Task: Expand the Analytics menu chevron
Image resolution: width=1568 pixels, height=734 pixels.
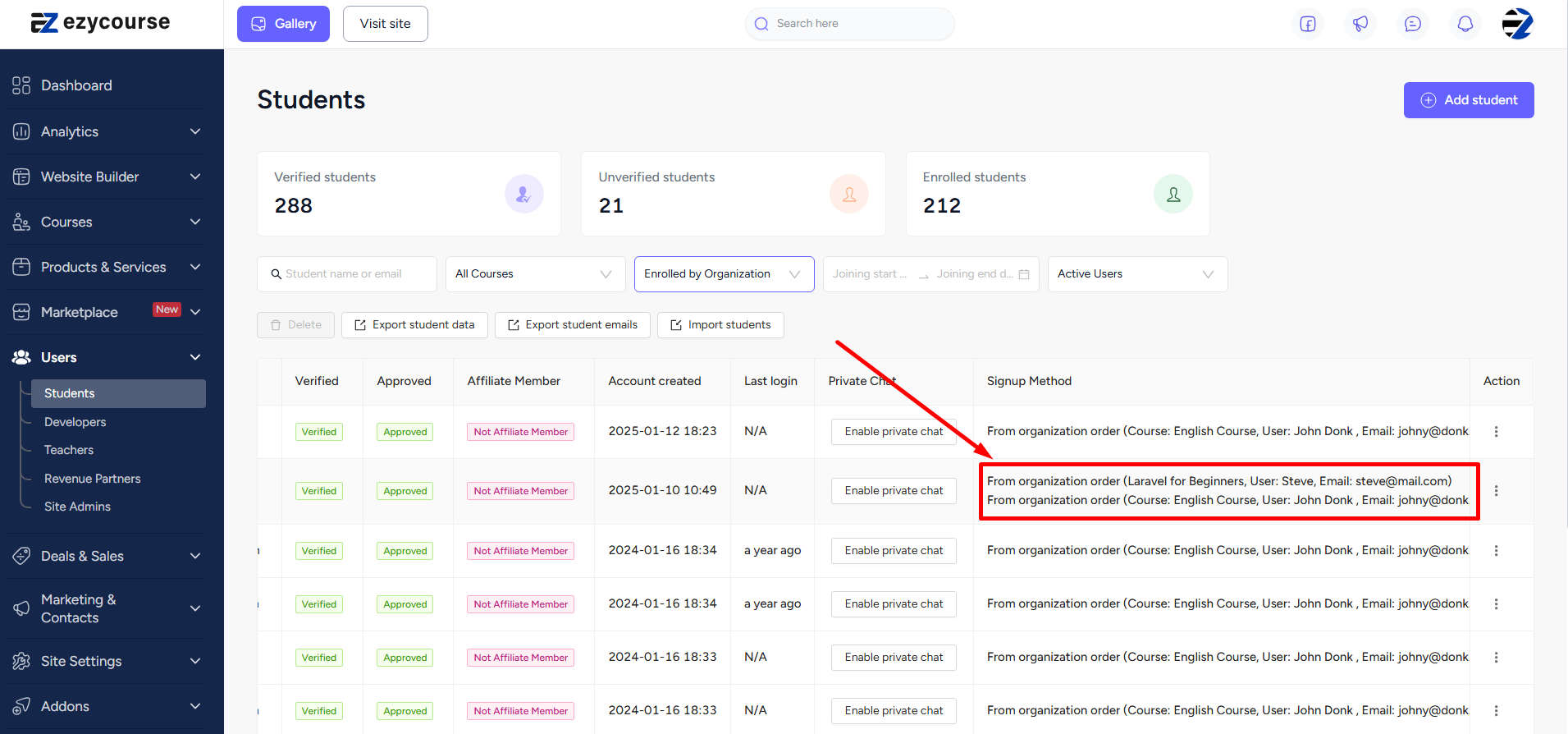Action: pos(195,131)
